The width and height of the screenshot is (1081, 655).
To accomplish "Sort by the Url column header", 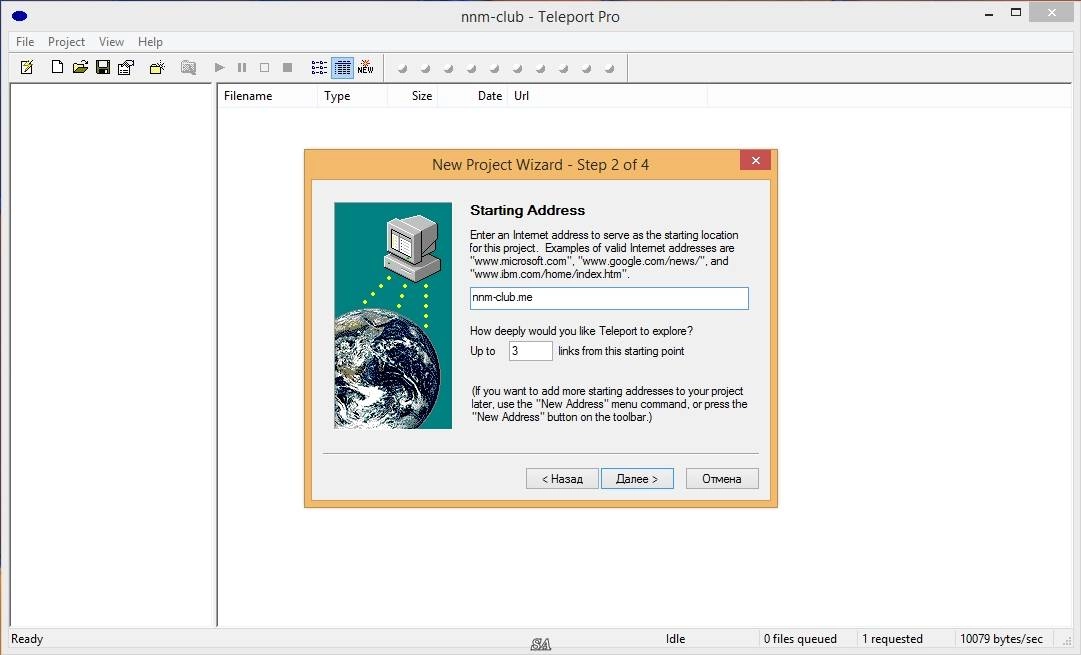I will click(607, 96).
